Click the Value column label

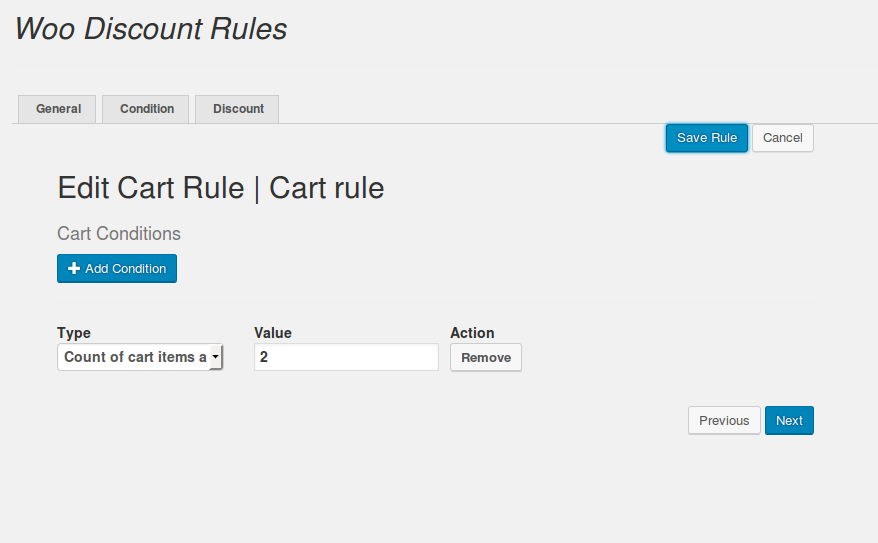point(273,333)
